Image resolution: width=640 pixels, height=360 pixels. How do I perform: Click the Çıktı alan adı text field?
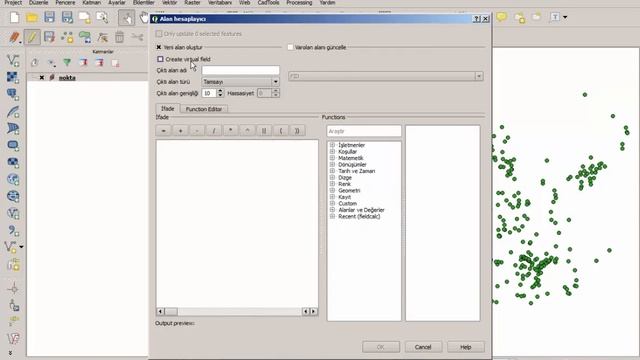(240, 70)
